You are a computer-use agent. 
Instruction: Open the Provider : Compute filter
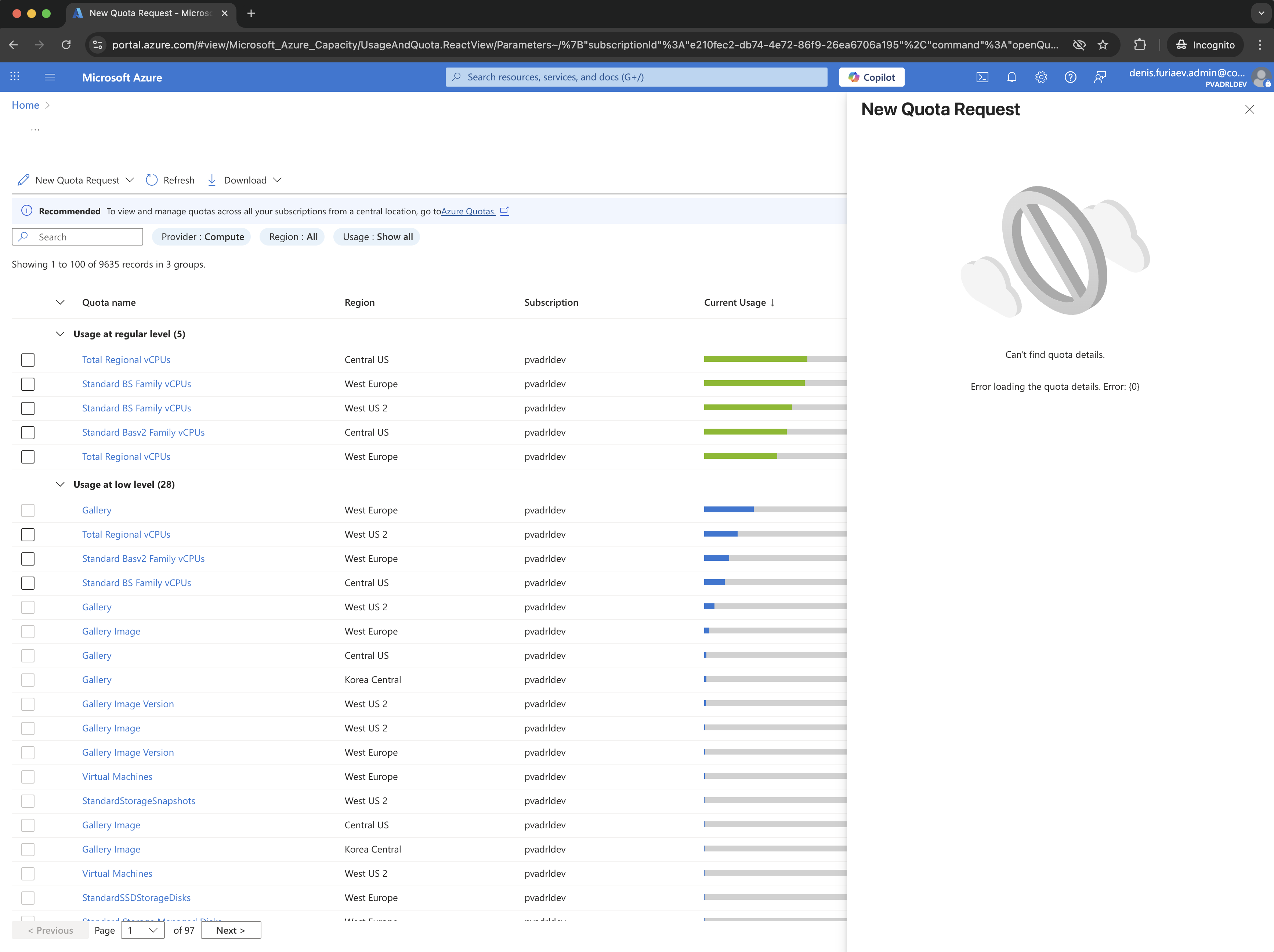pyautogui.click(x=202, y=237)
